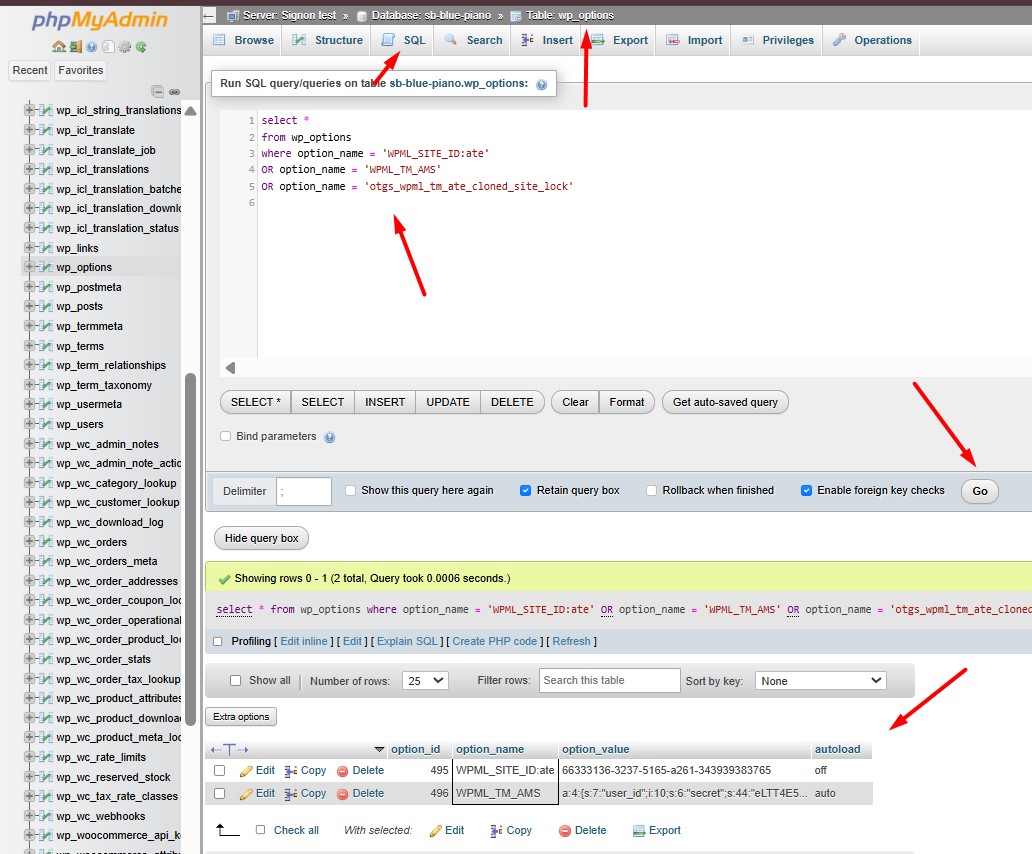Switch to the SQL tab
This screenshot has width=1032, height=854.
[403, 40]
